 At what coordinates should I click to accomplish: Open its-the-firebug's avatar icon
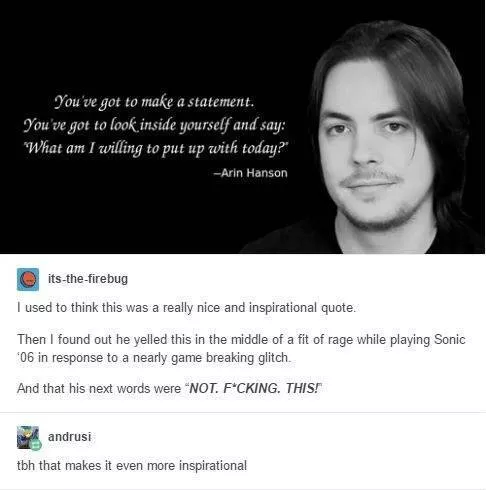28,279
